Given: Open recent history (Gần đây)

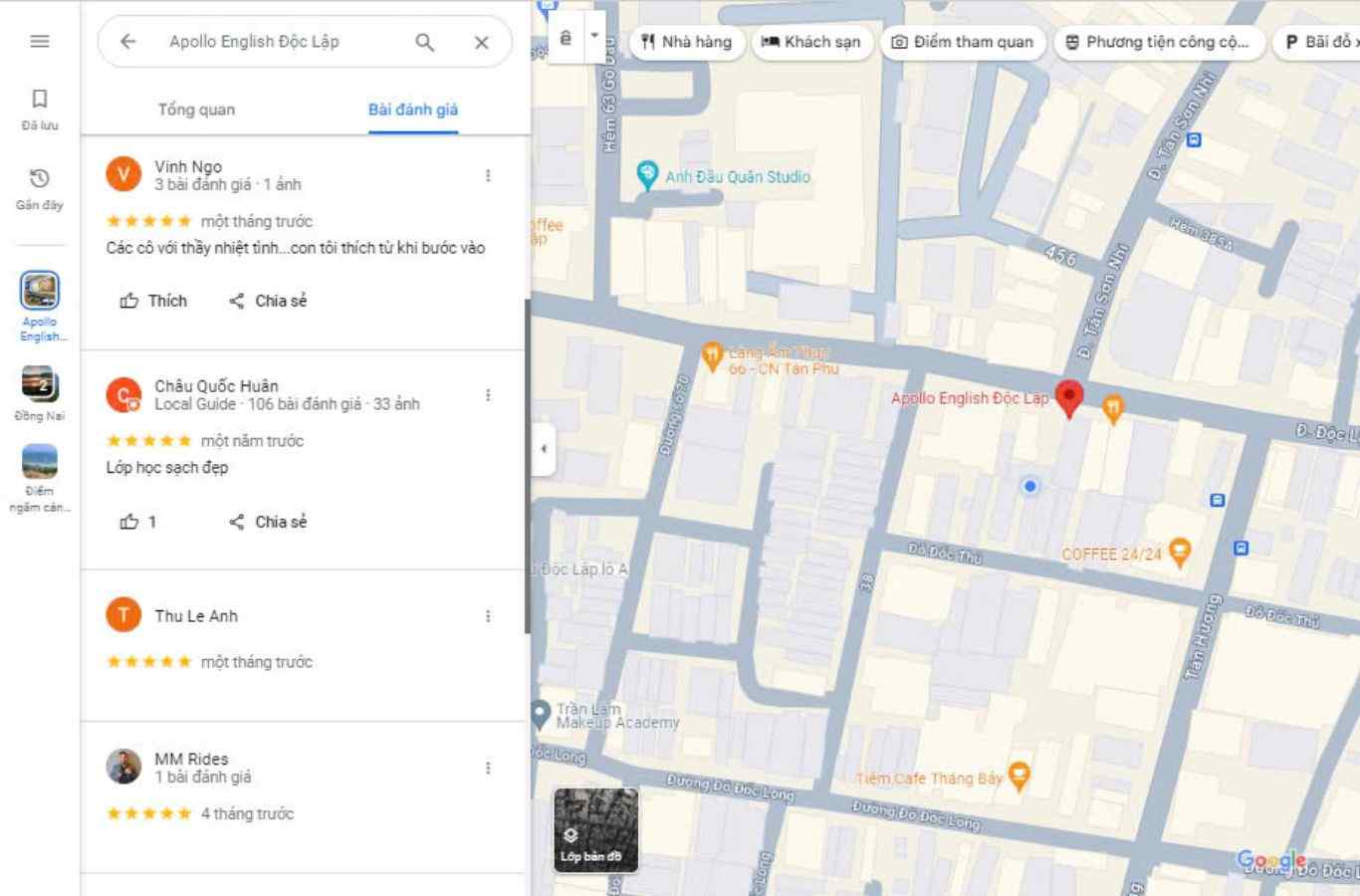Looking at the screenshot, I should (x=40, y=189).
